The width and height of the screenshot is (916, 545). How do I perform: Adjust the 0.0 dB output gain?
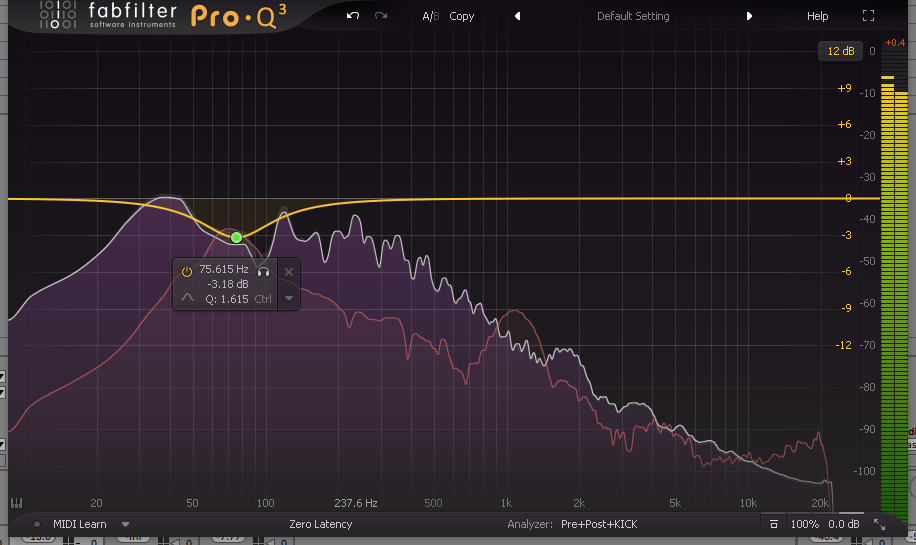844,524
